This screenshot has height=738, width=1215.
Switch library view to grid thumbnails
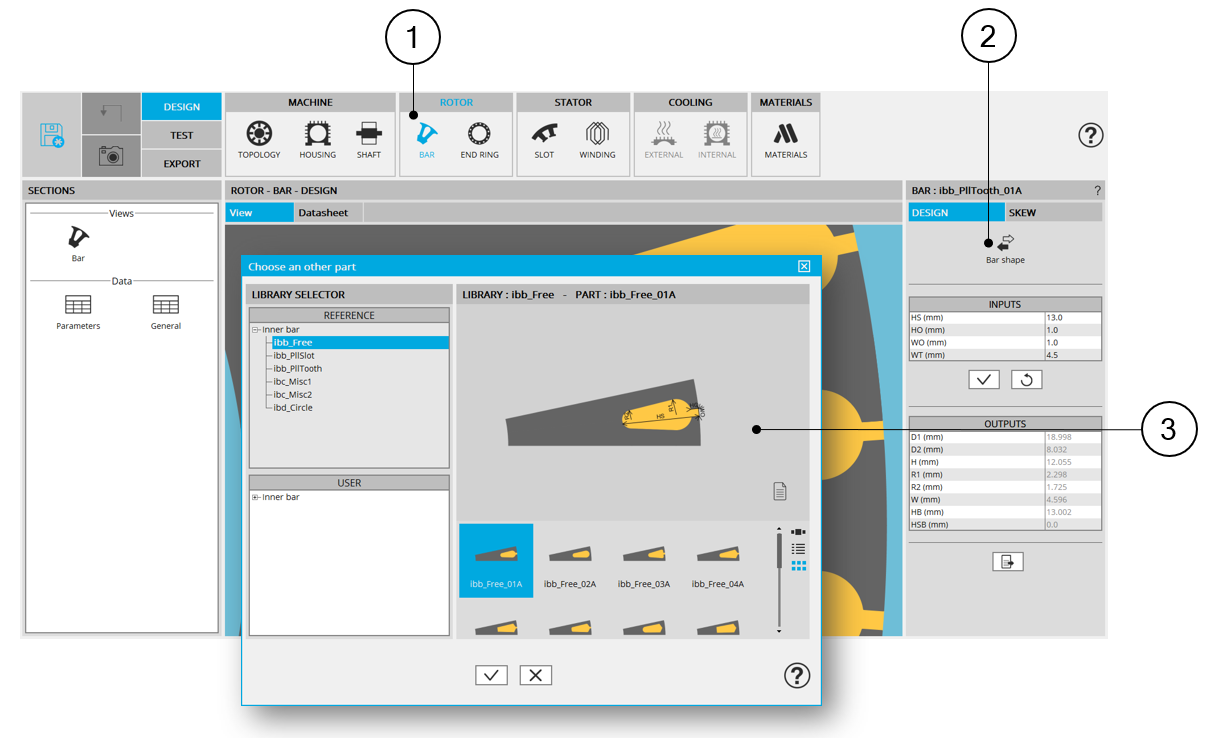click(798, 566)
